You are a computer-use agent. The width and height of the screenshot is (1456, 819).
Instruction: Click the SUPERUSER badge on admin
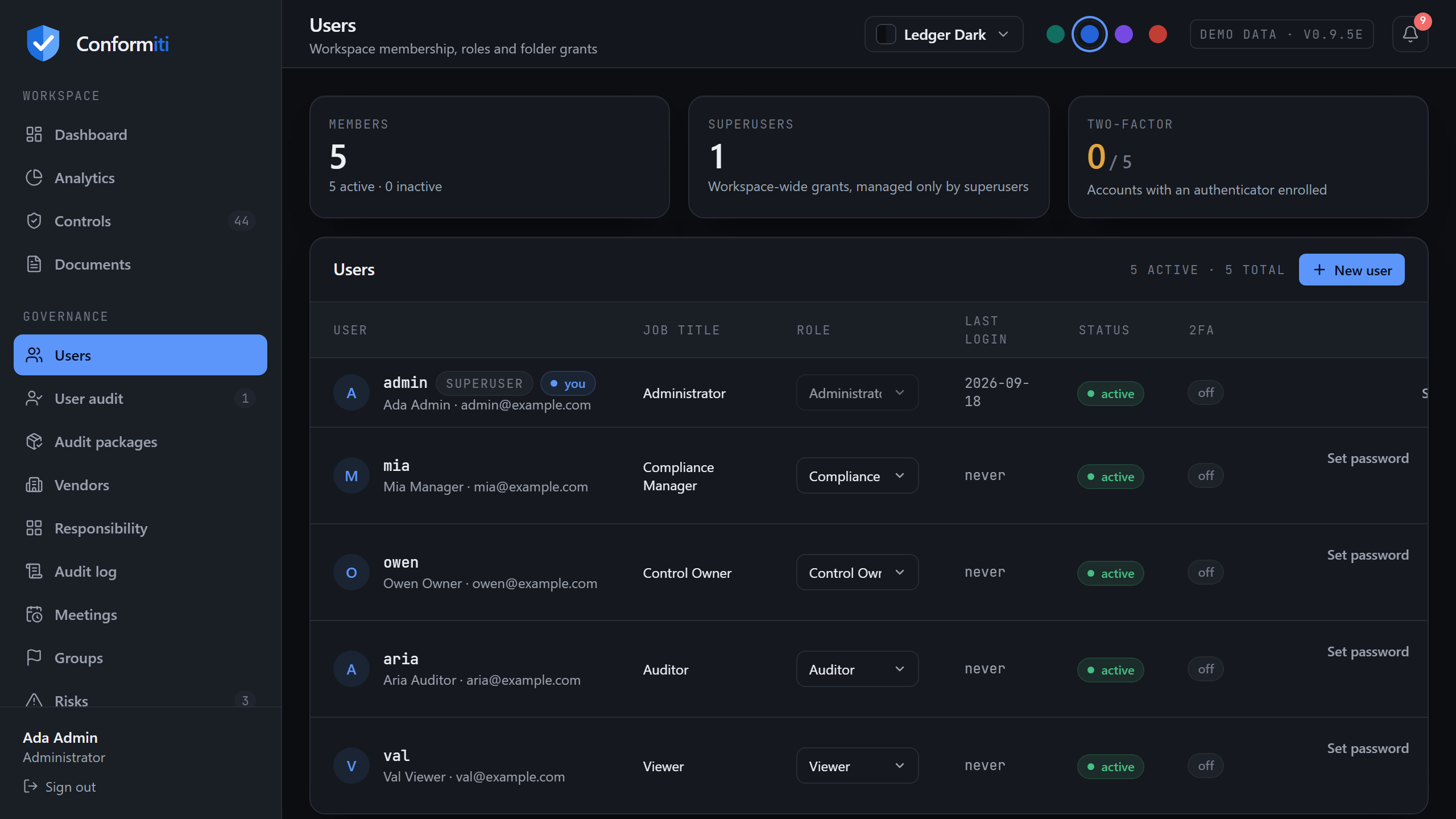[x=484, y=383]
